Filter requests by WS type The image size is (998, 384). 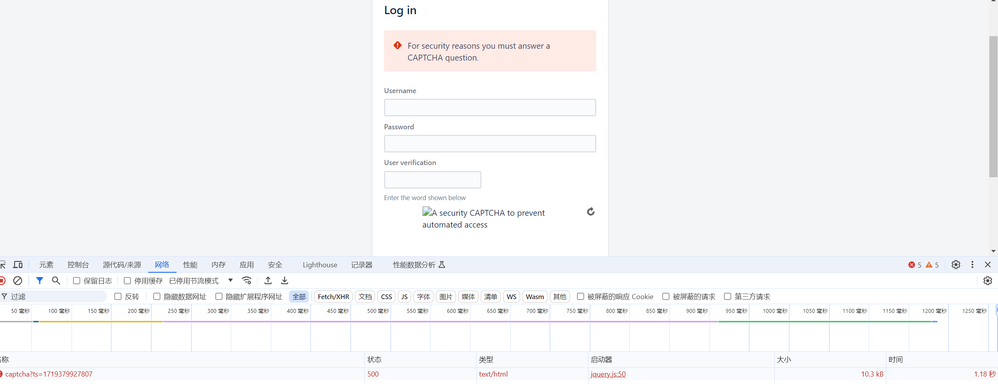point(512,297)
